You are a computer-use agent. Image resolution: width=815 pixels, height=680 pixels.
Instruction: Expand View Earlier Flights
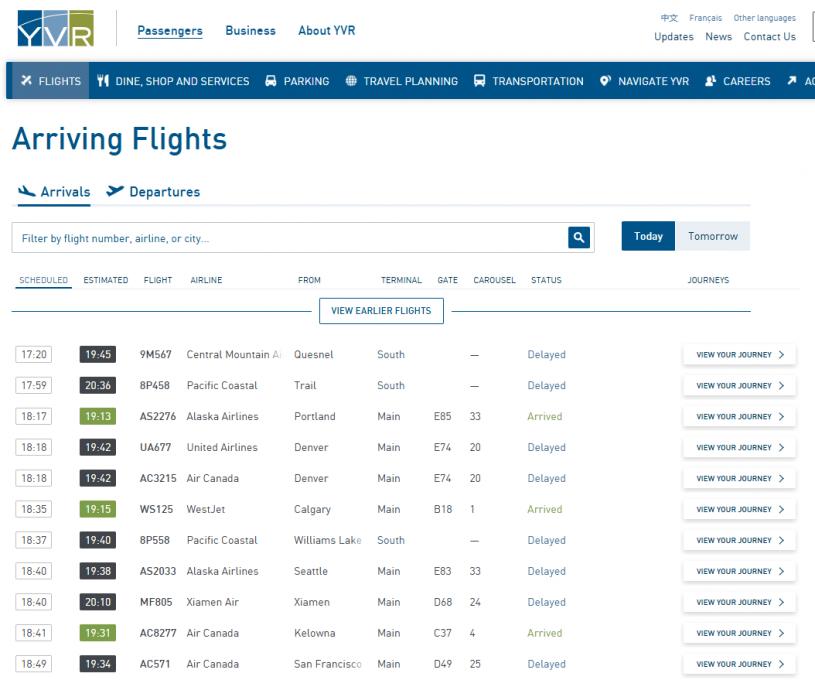tap(381, 310)
